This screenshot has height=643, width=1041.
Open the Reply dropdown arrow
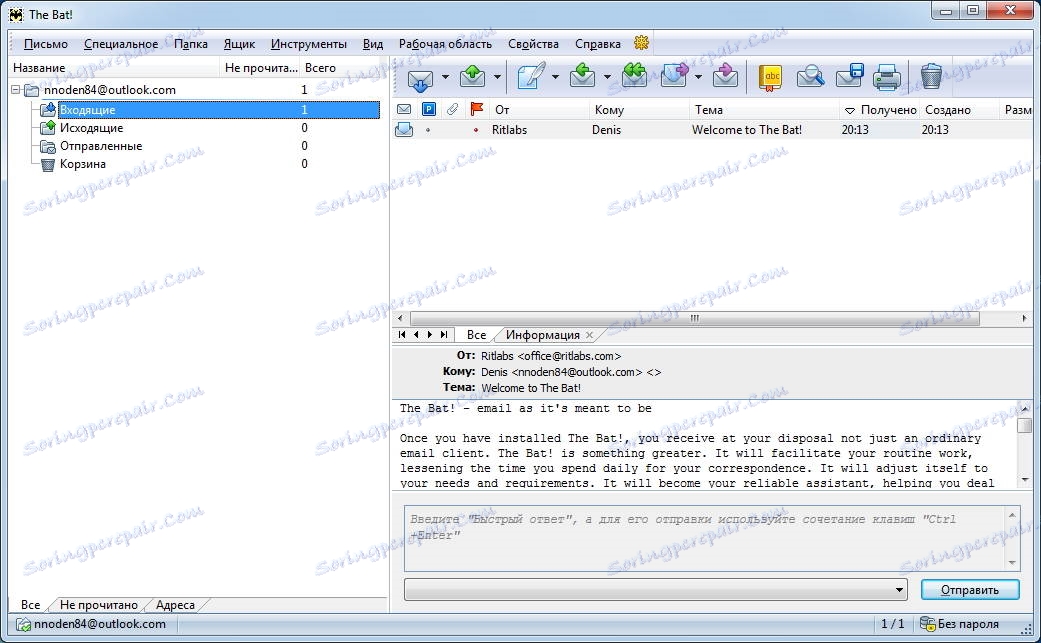click(606, 77)
